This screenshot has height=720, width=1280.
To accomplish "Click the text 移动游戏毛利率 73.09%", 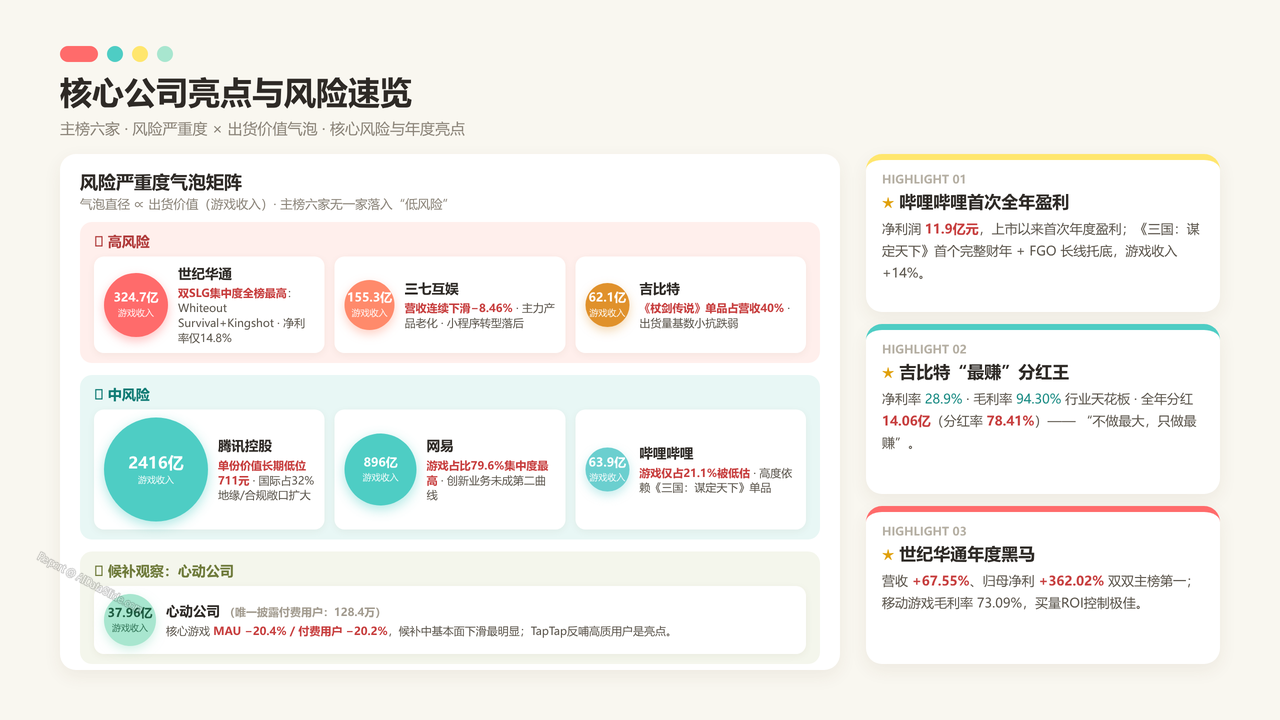I will (x=949, y=603).
